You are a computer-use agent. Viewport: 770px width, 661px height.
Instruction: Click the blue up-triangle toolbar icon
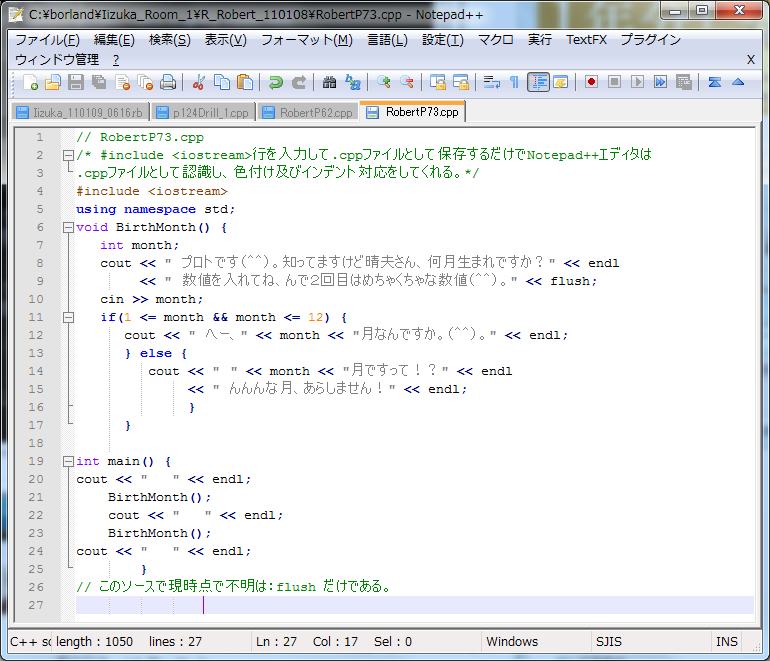(x=738, y=82)
